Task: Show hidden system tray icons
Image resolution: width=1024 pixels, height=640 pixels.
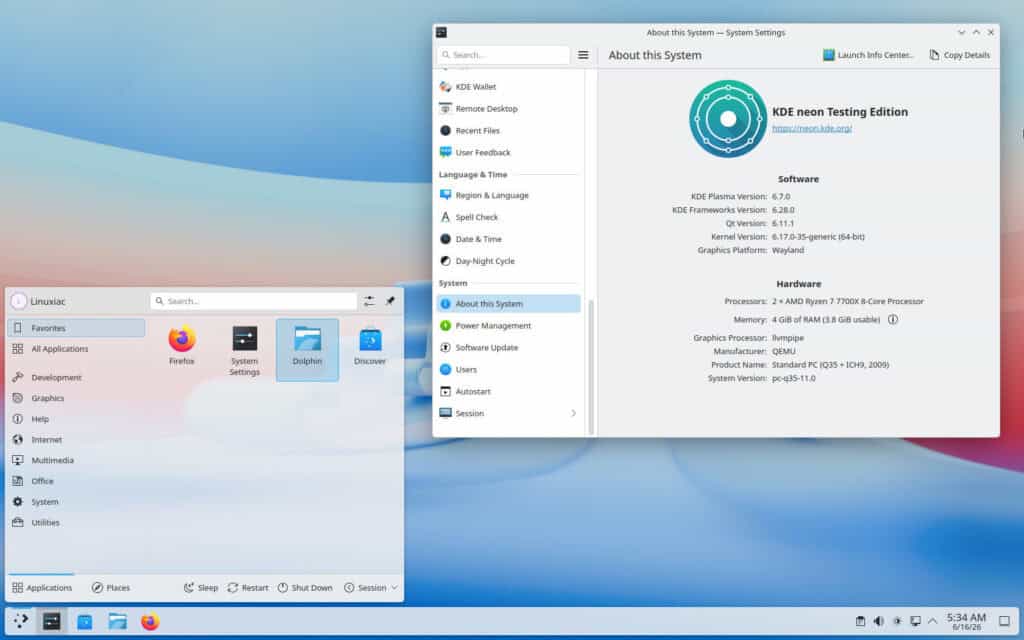Action: pyautogui.click(x=933, y=621)
